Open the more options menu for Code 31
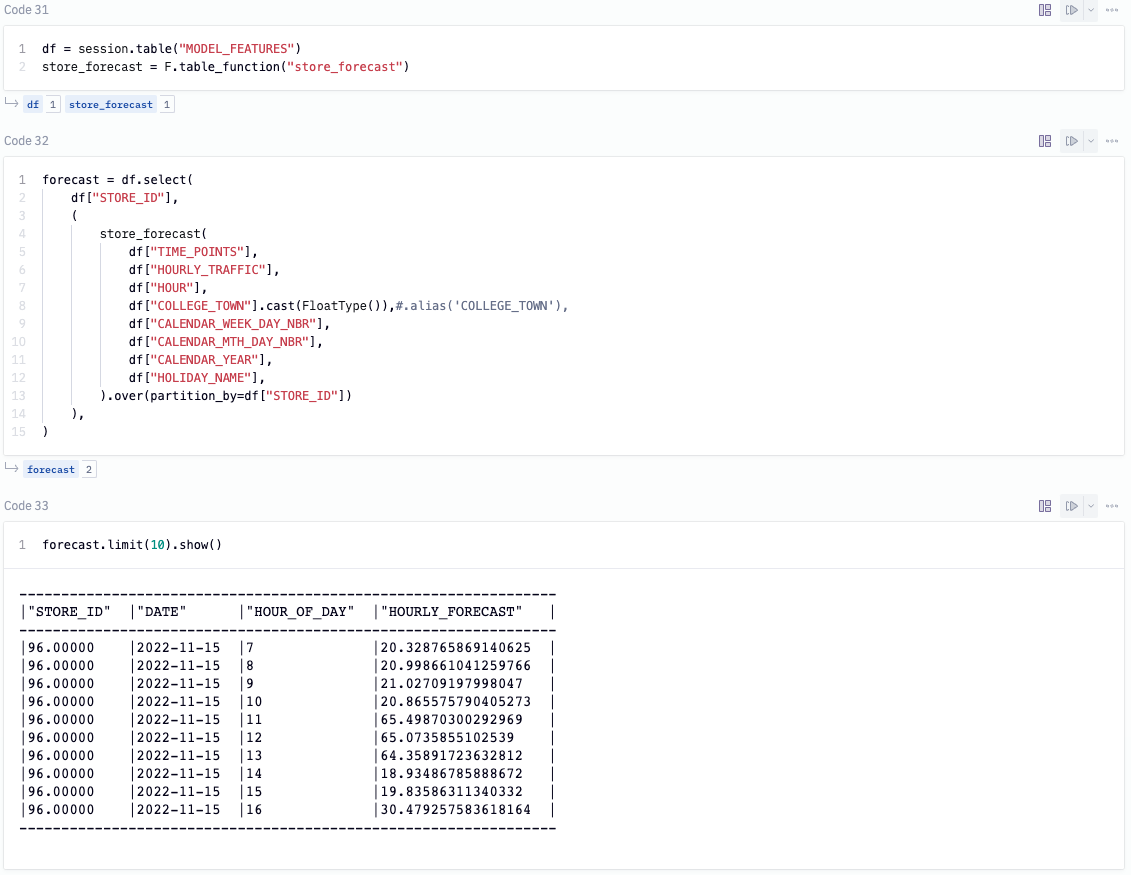Viewport: 1131px width, 875px height. coord(1111,10)
